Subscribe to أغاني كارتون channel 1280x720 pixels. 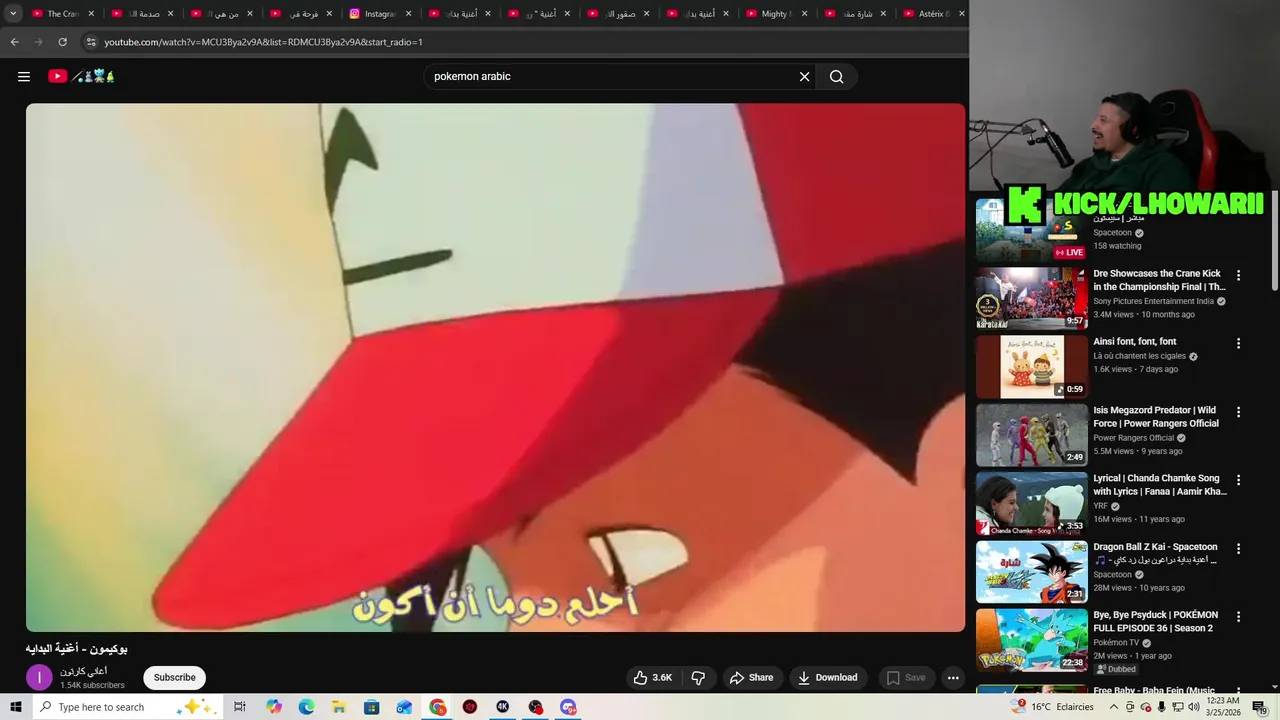click(x=174, y=677)
